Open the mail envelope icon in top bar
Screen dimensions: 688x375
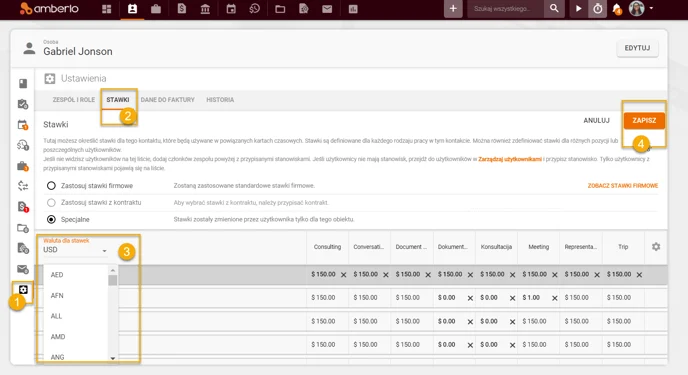[327, 9]
